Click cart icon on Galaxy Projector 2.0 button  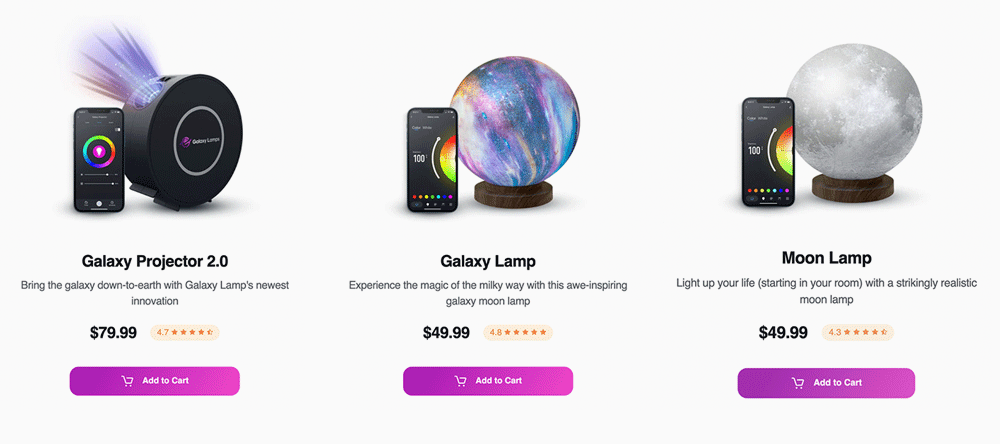(127, 381)
